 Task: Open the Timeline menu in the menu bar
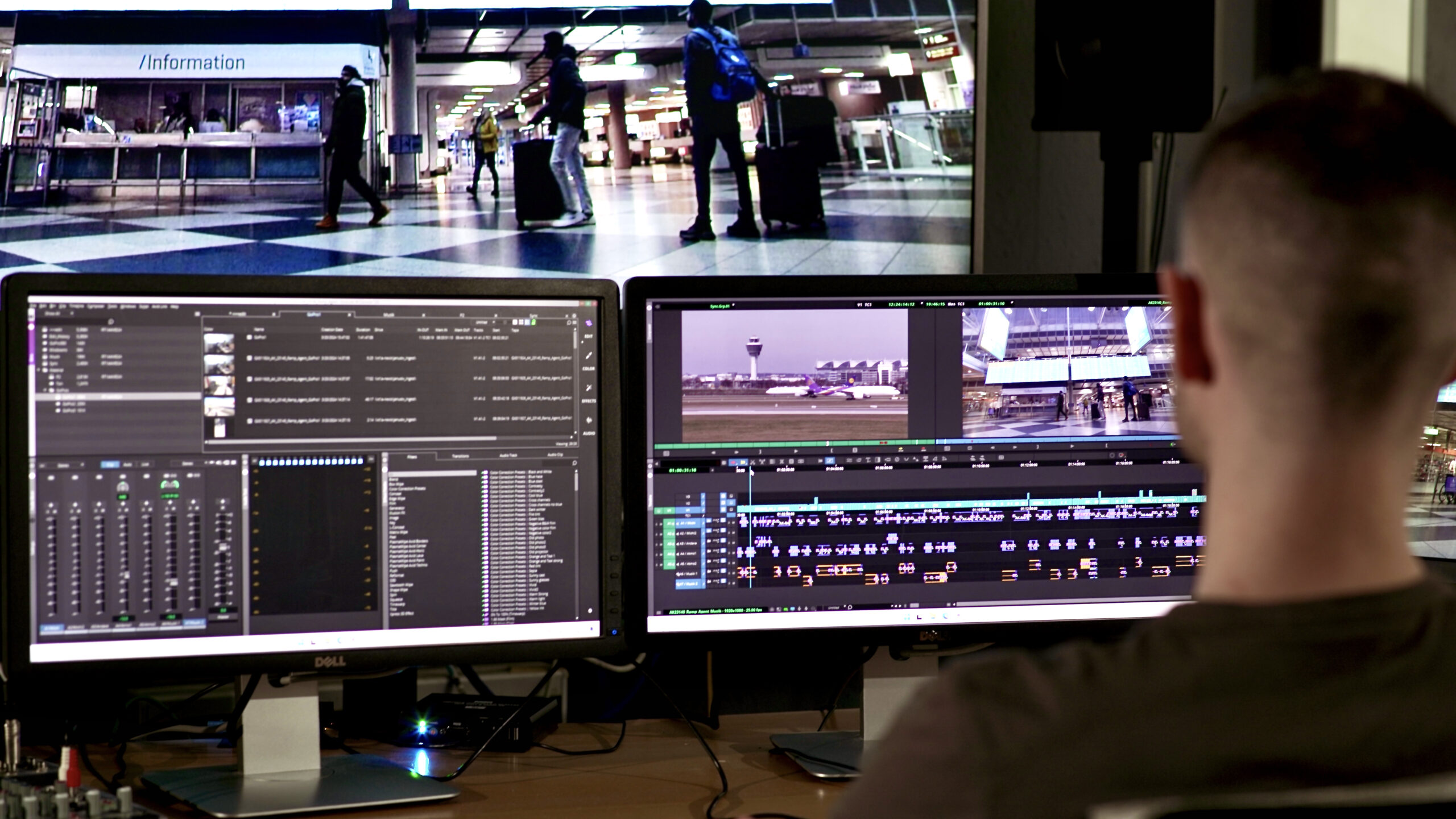coord(77,306)
